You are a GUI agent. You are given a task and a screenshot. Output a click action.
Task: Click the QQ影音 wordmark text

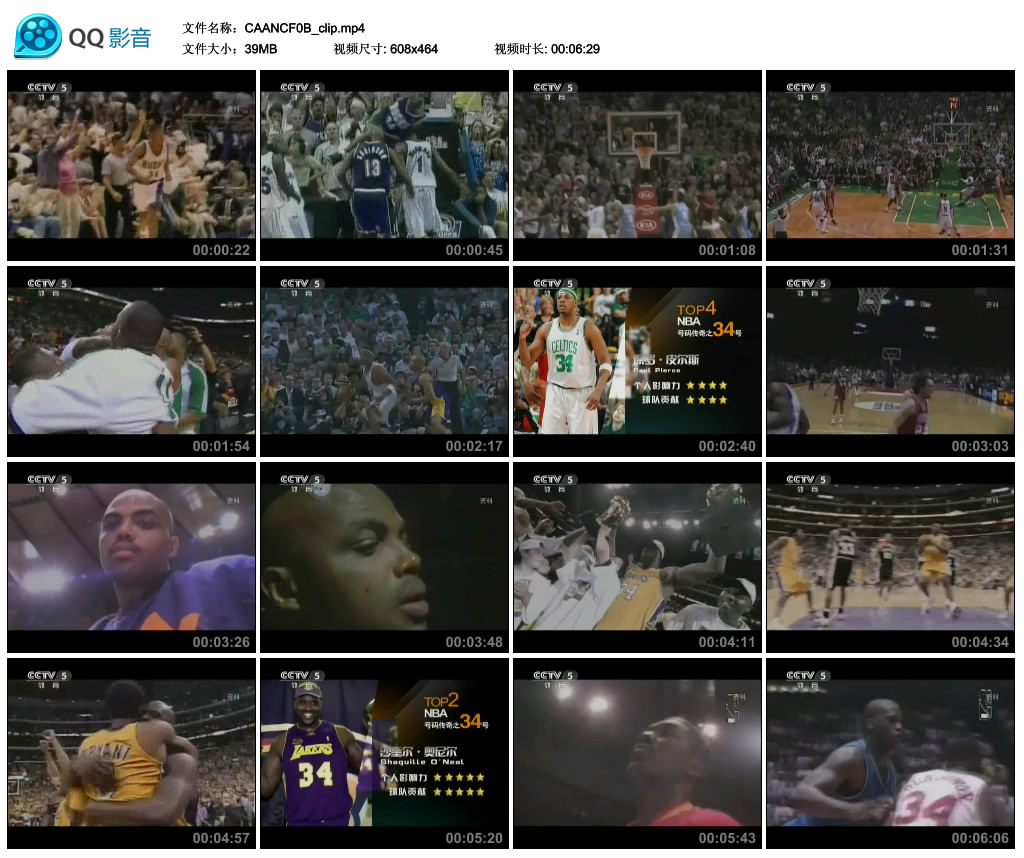110,38
